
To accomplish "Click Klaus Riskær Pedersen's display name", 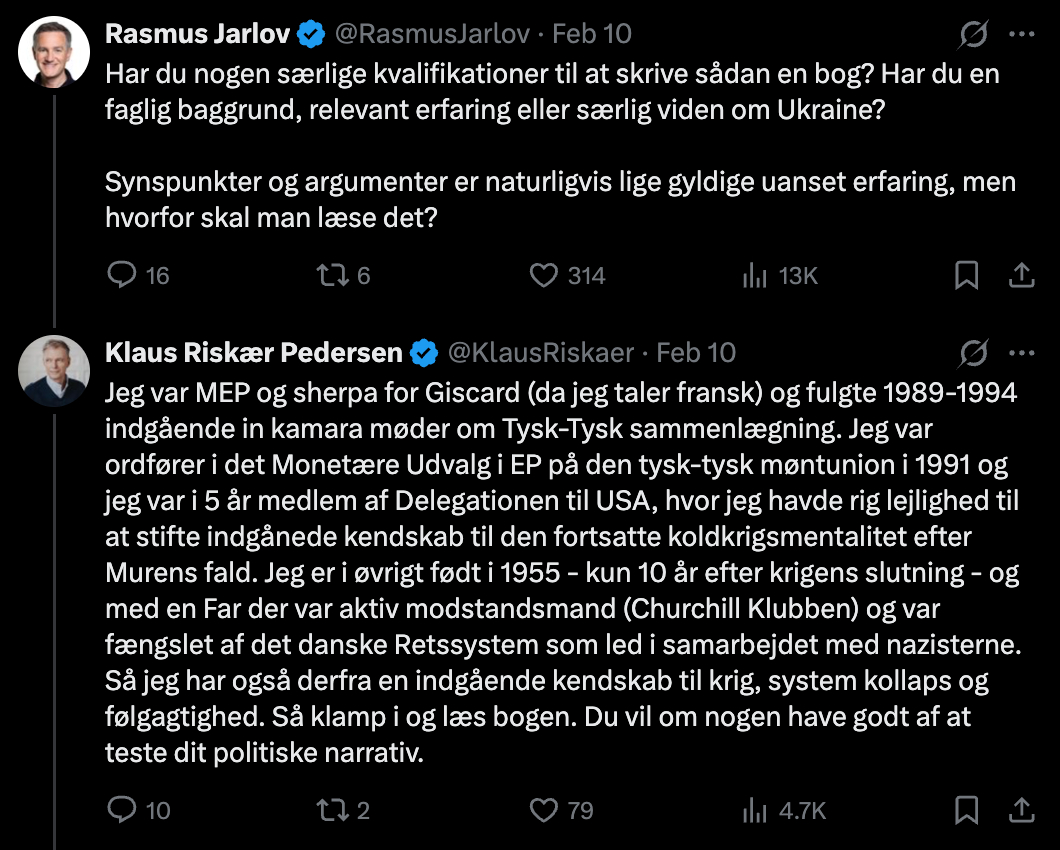I will pyautogui.click(x=254, y=352).
